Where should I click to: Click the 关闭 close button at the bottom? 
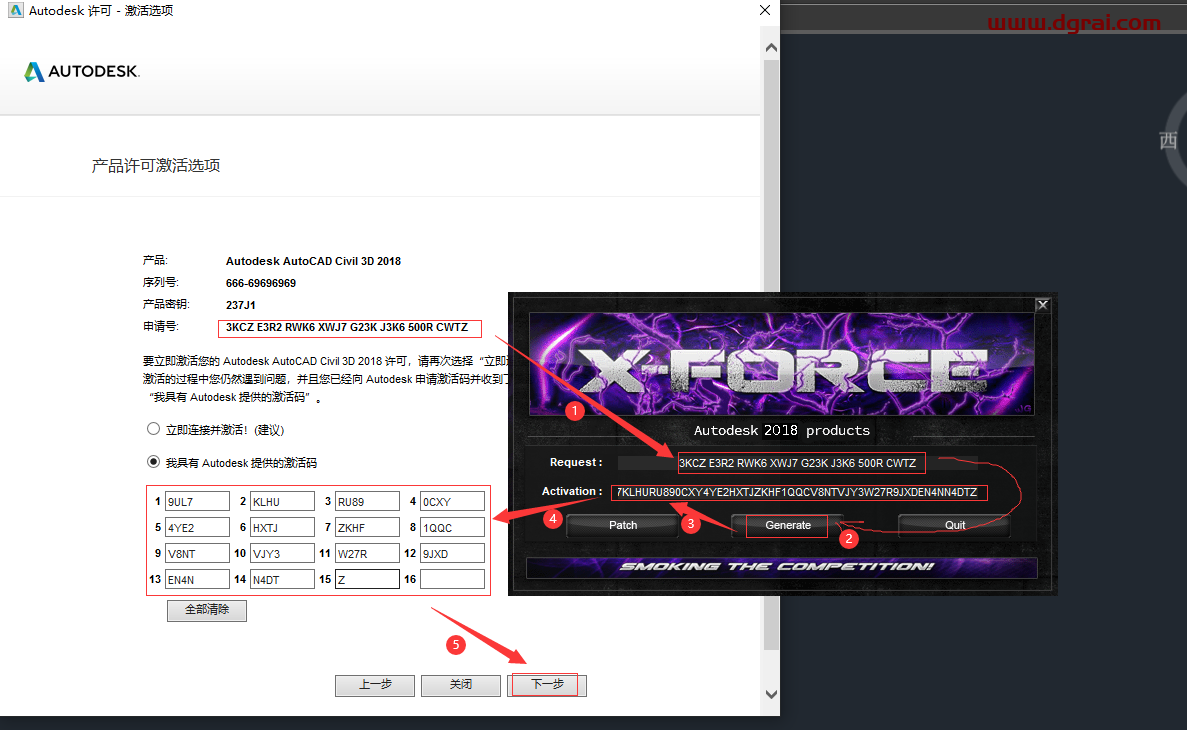460,685
